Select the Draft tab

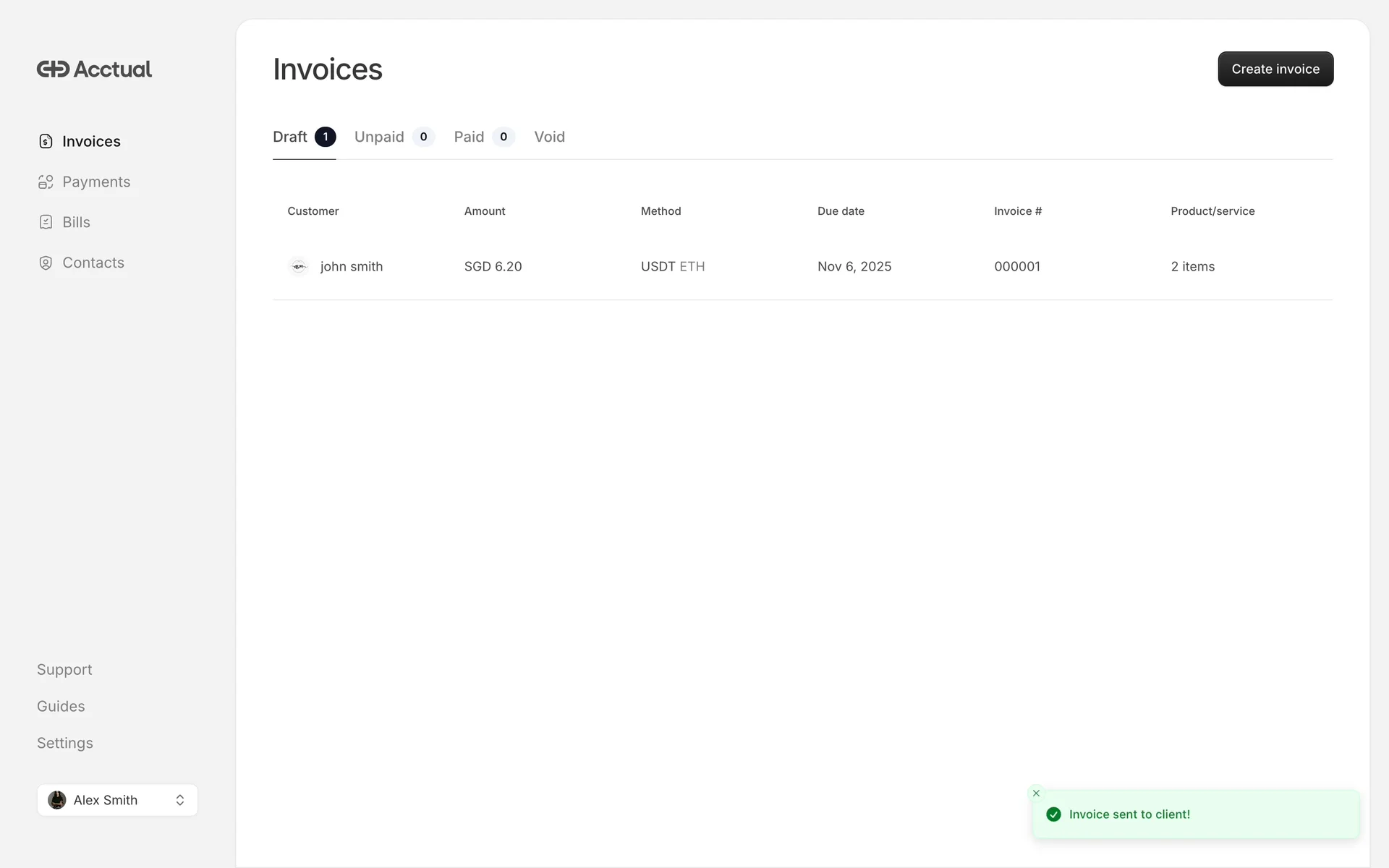coord(290,137)
